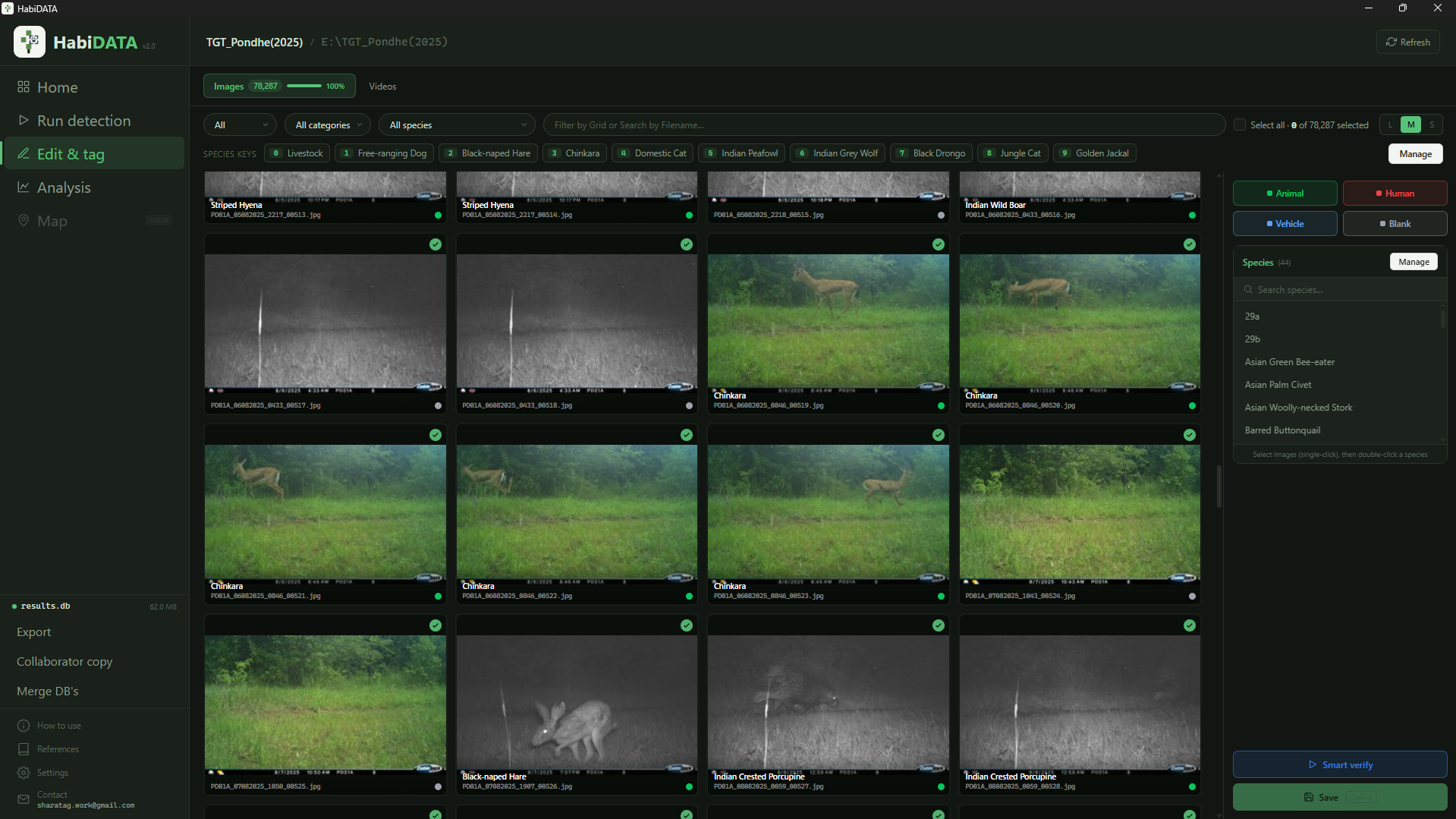
Task: Toggle verified check on Chinkara image 00521
Action: click(x=436, y=435)
